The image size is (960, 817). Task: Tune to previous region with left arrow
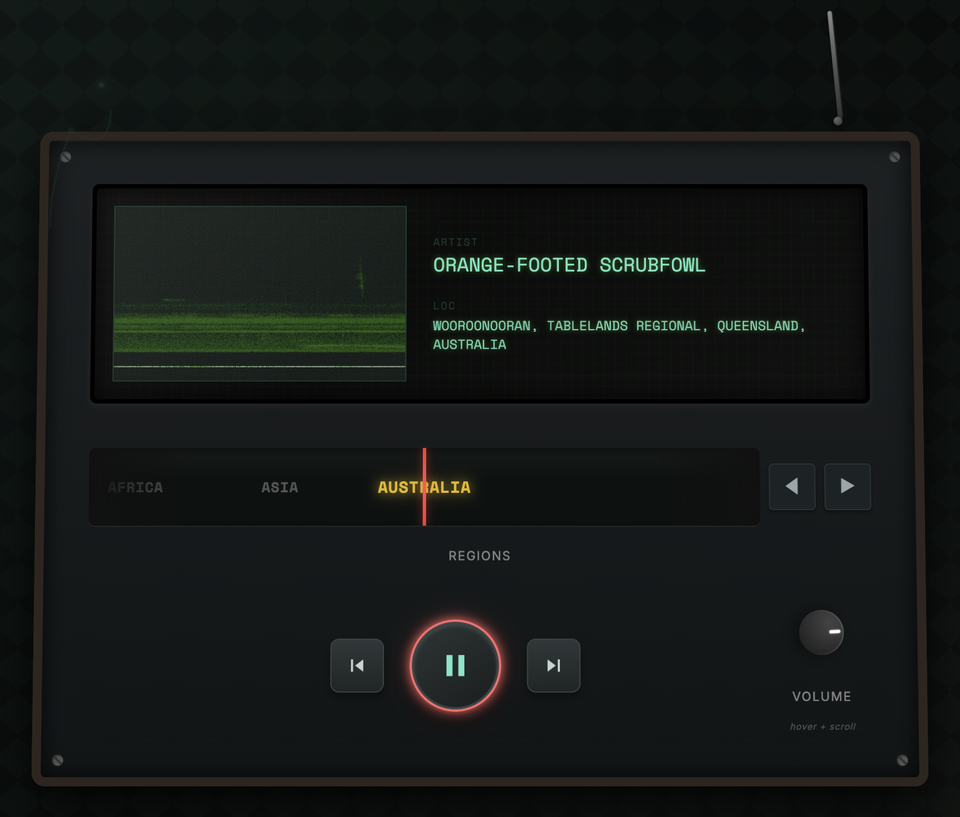(792, 486)
